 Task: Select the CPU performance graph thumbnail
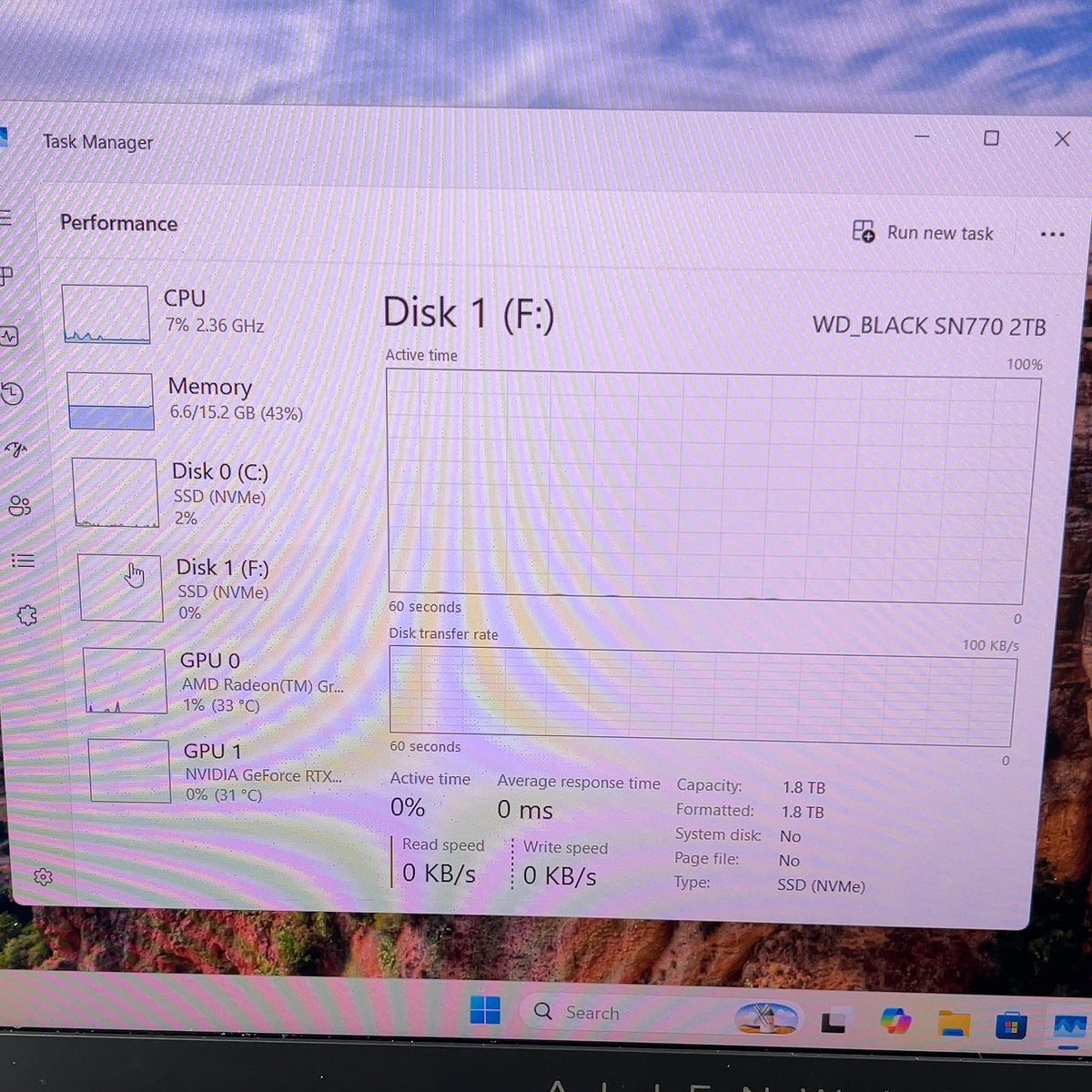(x=106, y=314)
